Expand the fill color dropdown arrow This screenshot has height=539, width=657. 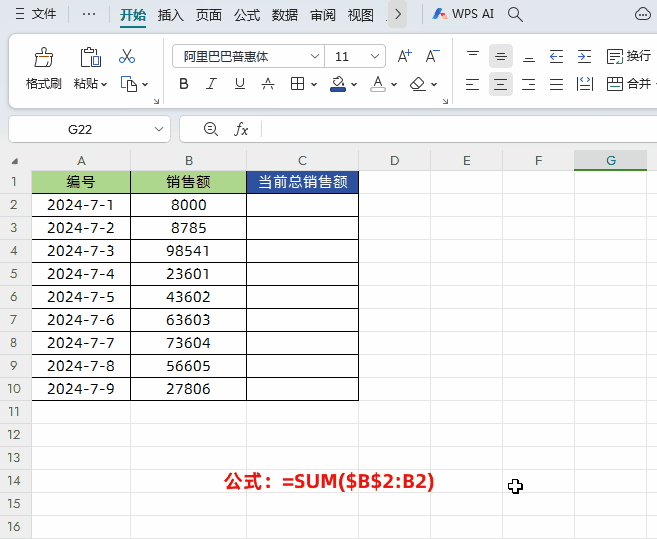(x=354, y=84)
